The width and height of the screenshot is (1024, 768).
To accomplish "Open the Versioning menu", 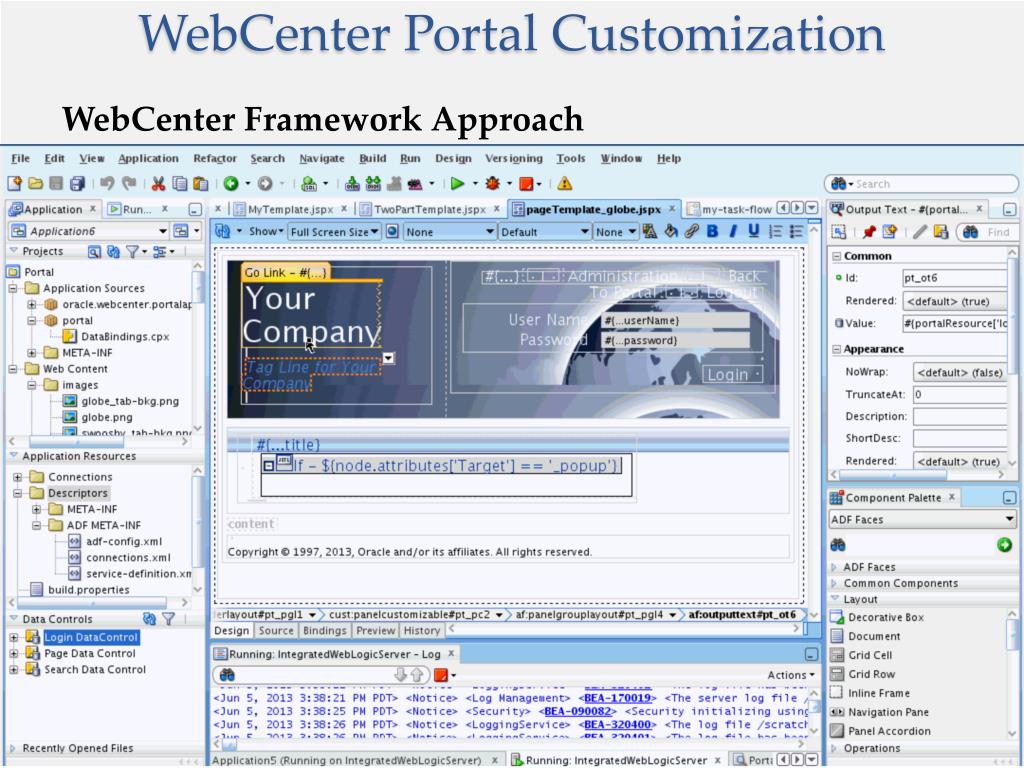I will tap(513, 158).
